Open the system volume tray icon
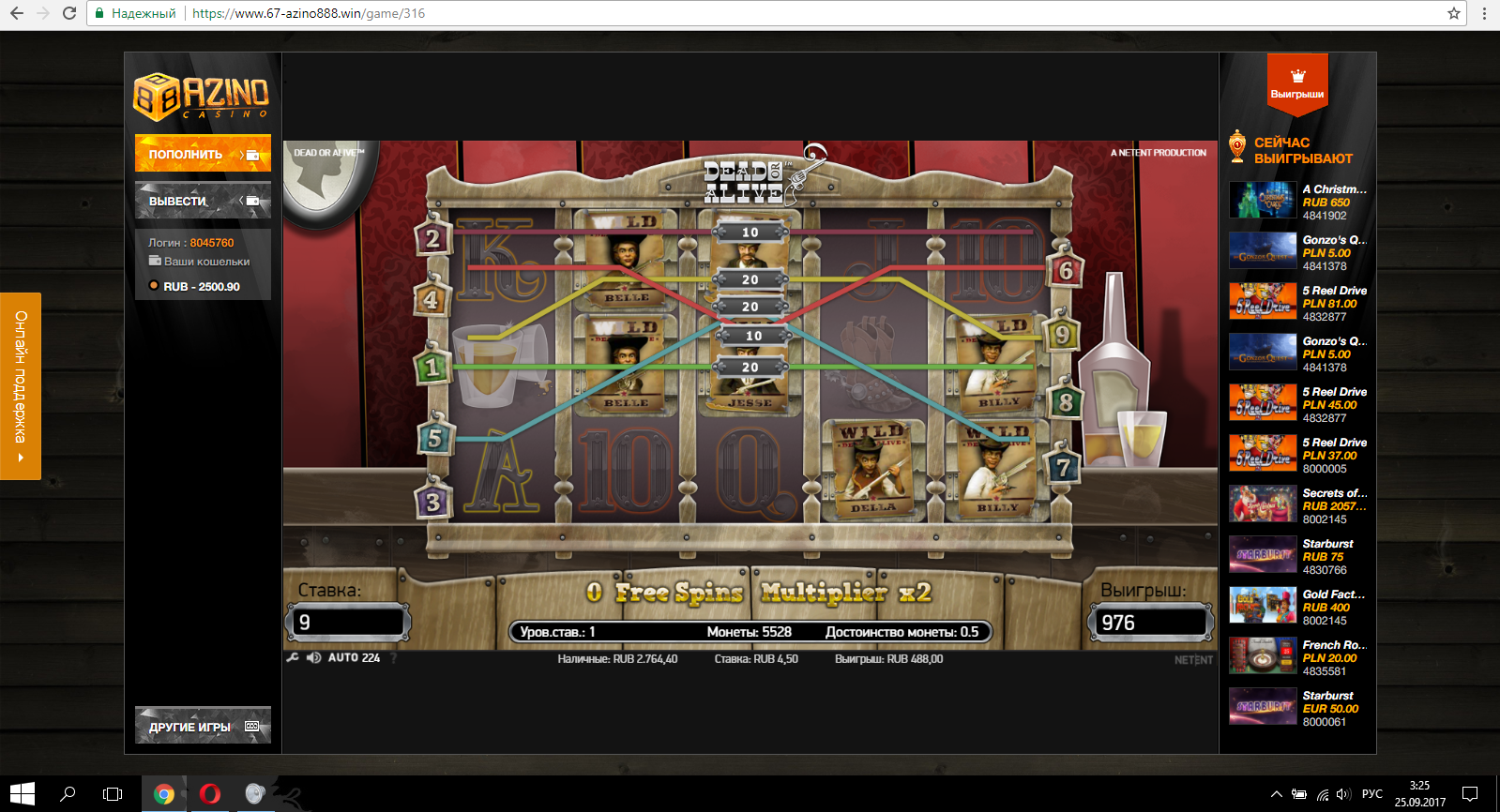Image resolution: width=1500 pixels, height=812 pixels. click(x=1343, y=794)
